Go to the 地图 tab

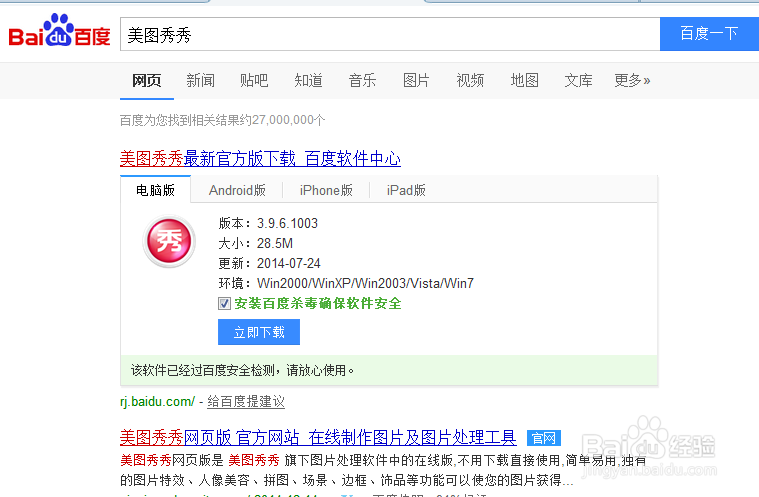525,80
